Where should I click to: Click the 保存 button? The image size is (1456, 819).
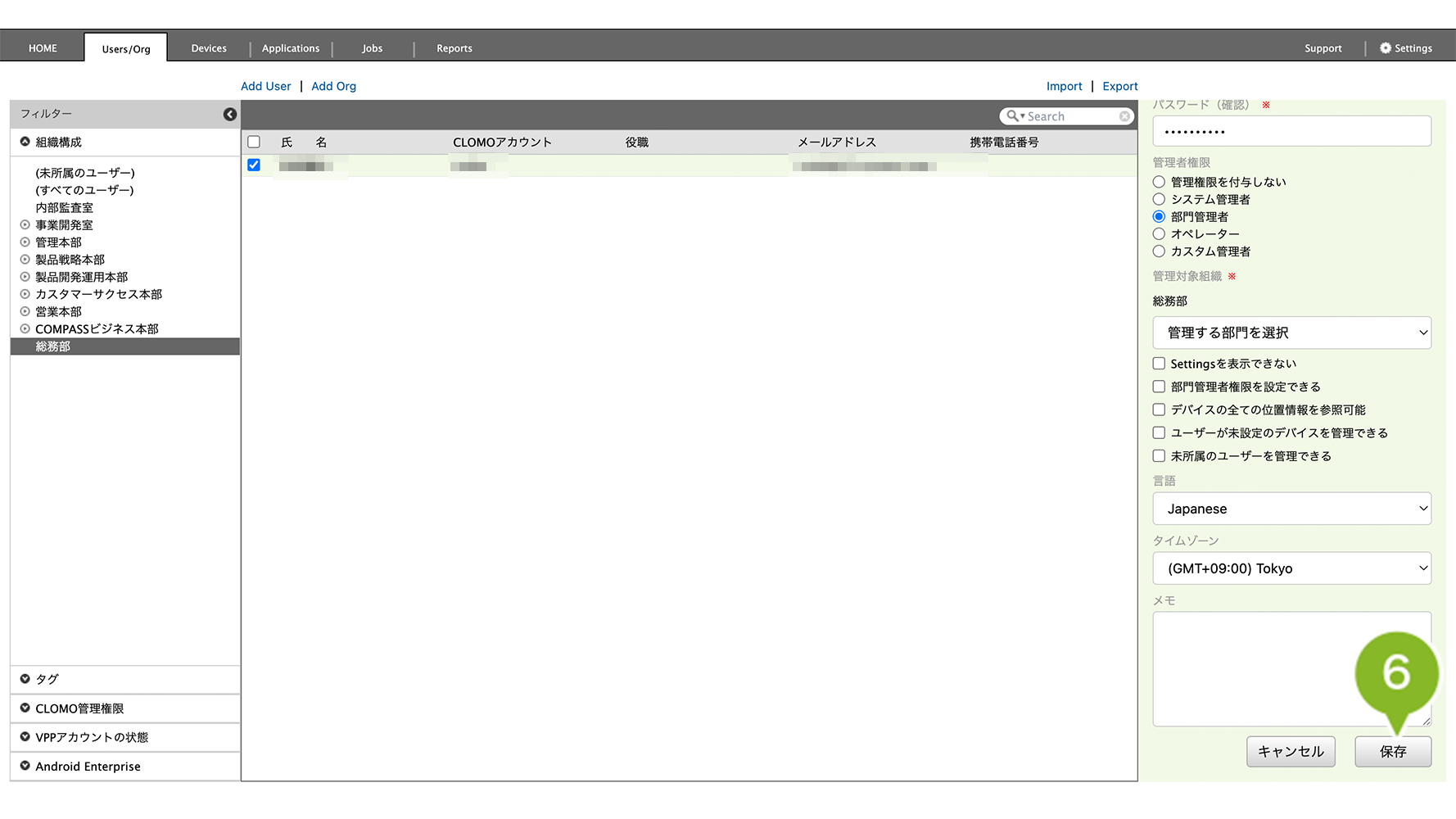1392,751
